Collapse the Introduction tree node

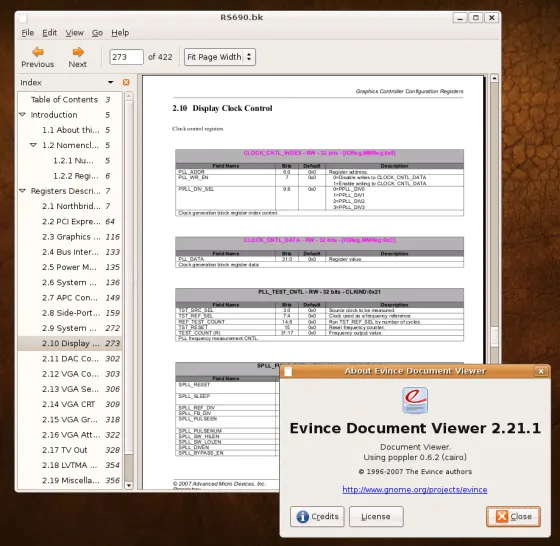click(22, 115)
